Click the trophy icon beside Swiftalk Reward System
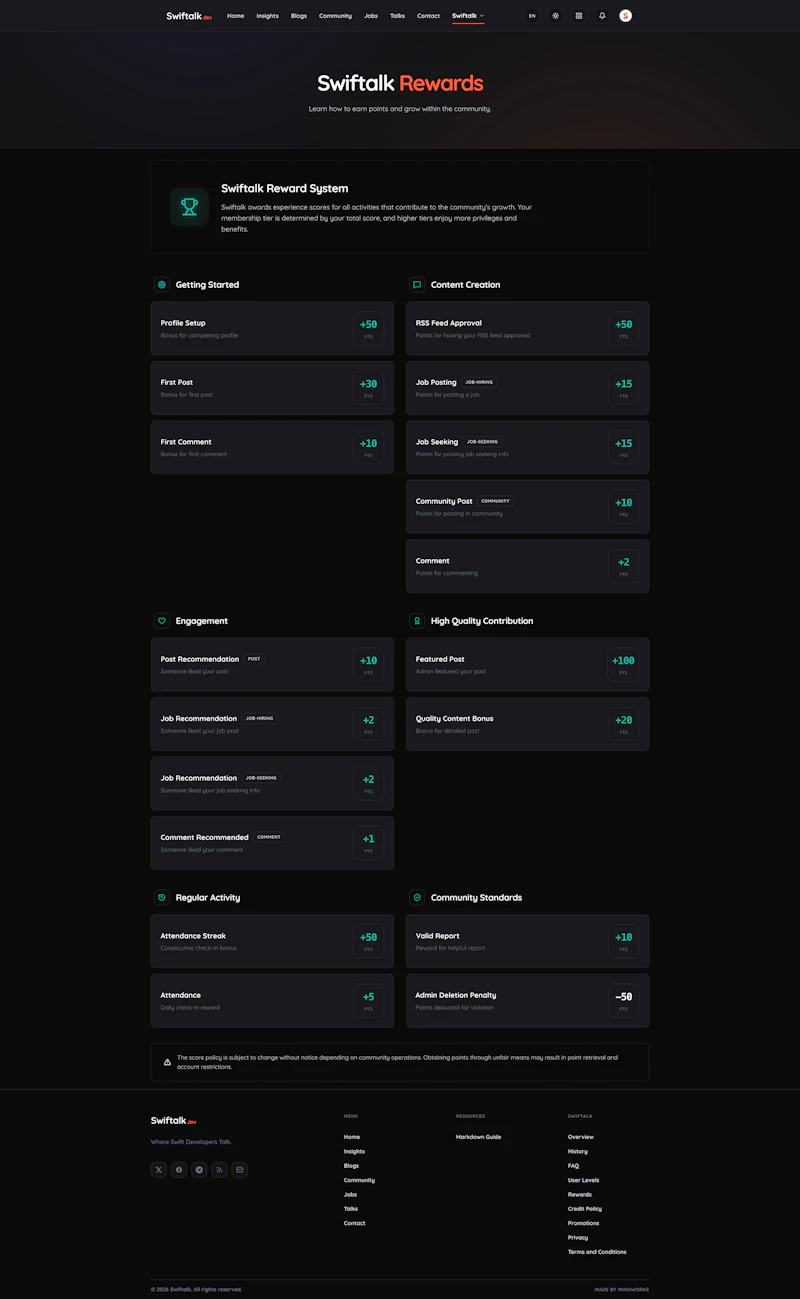The image size is (800, 1299). (189, 207)
